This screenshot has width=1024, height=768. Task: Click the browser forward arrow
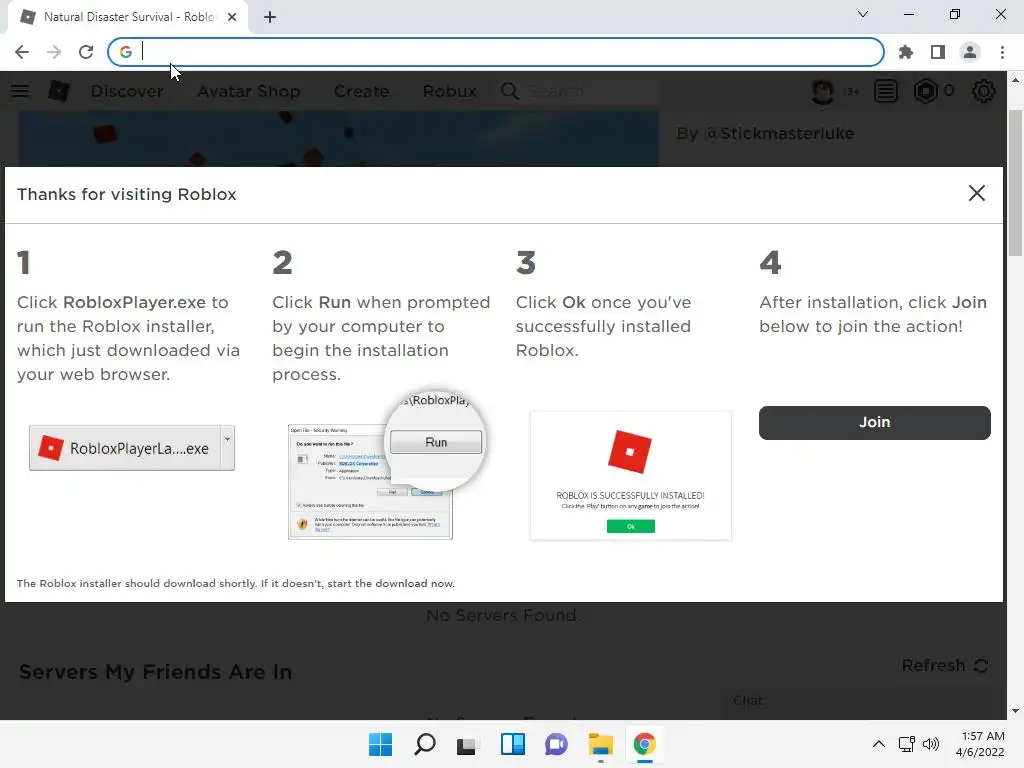(x=54, y=52)
